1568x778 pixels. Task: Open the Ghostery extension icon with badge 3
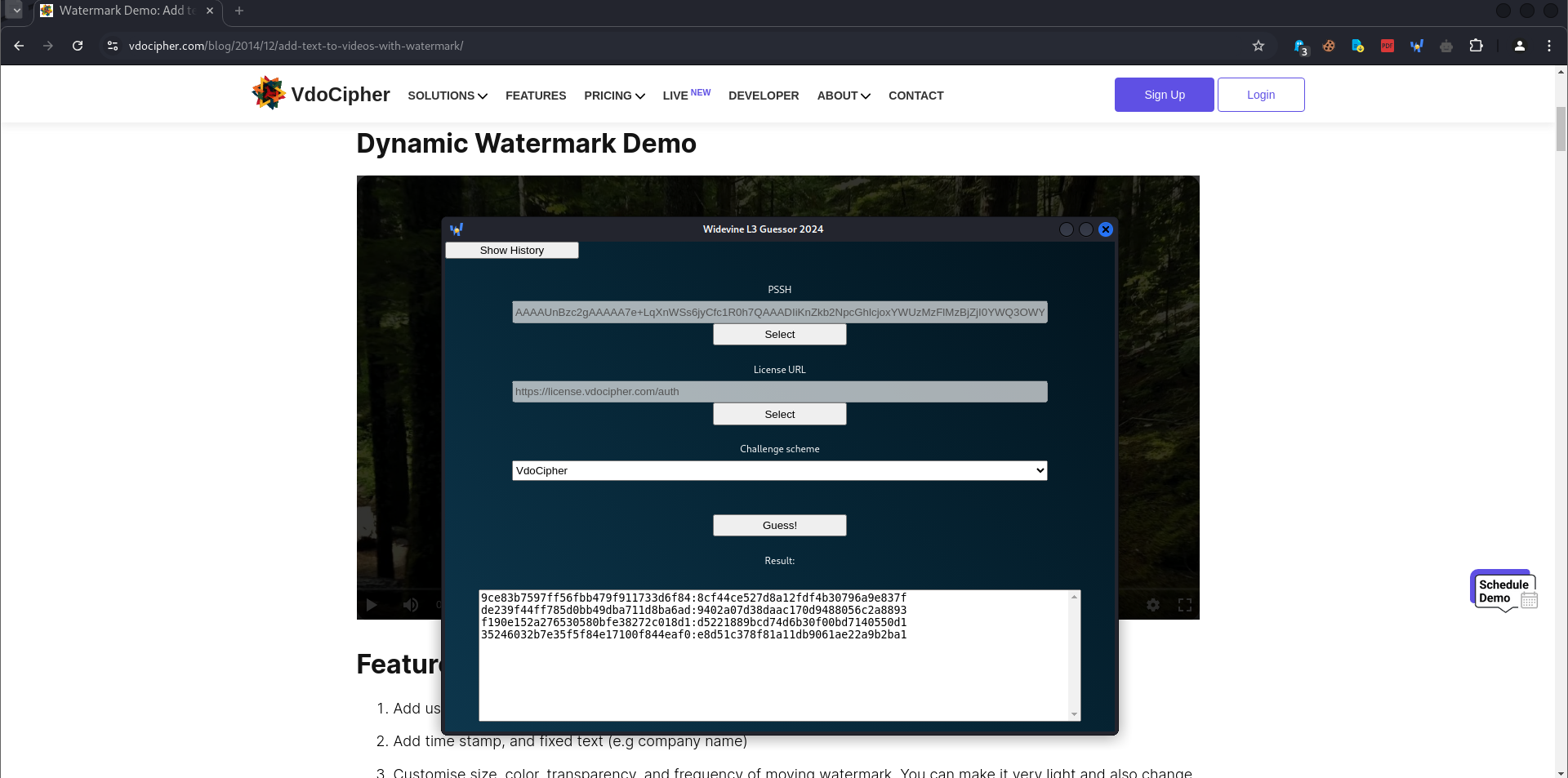tap(1299, 47)
